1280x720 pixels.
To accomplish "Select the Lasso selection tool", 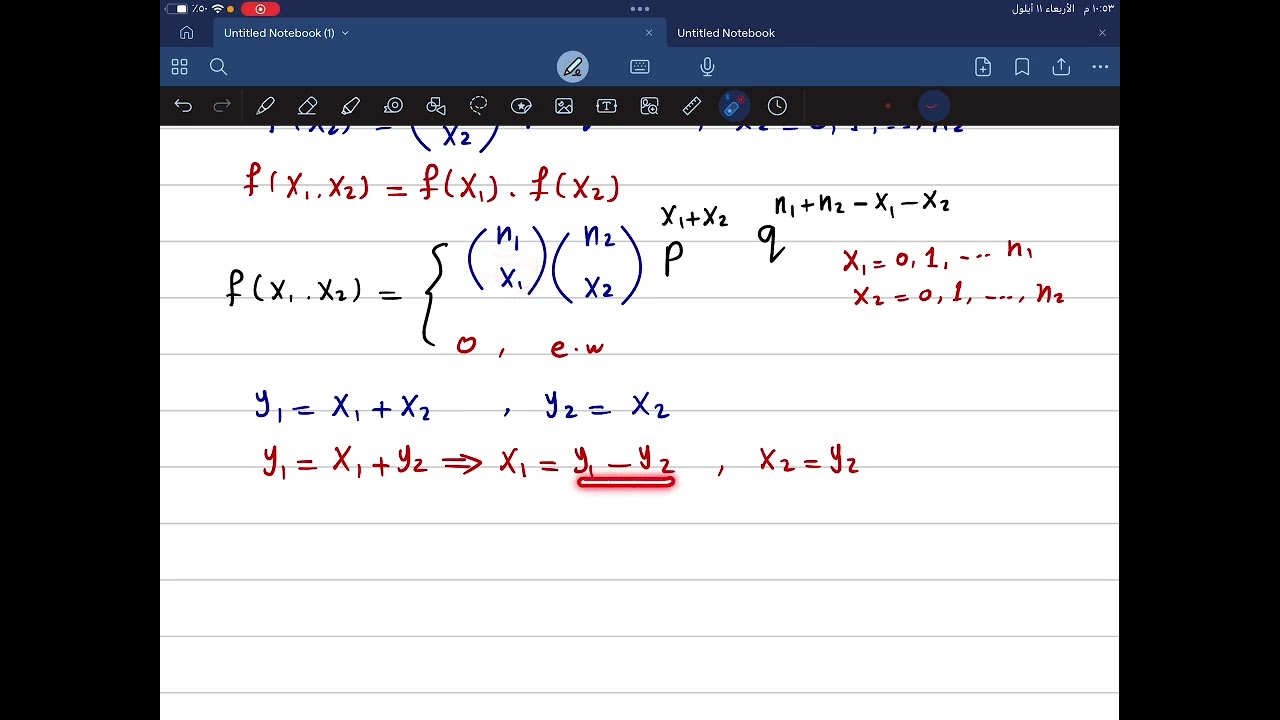I will pos(479,105).
